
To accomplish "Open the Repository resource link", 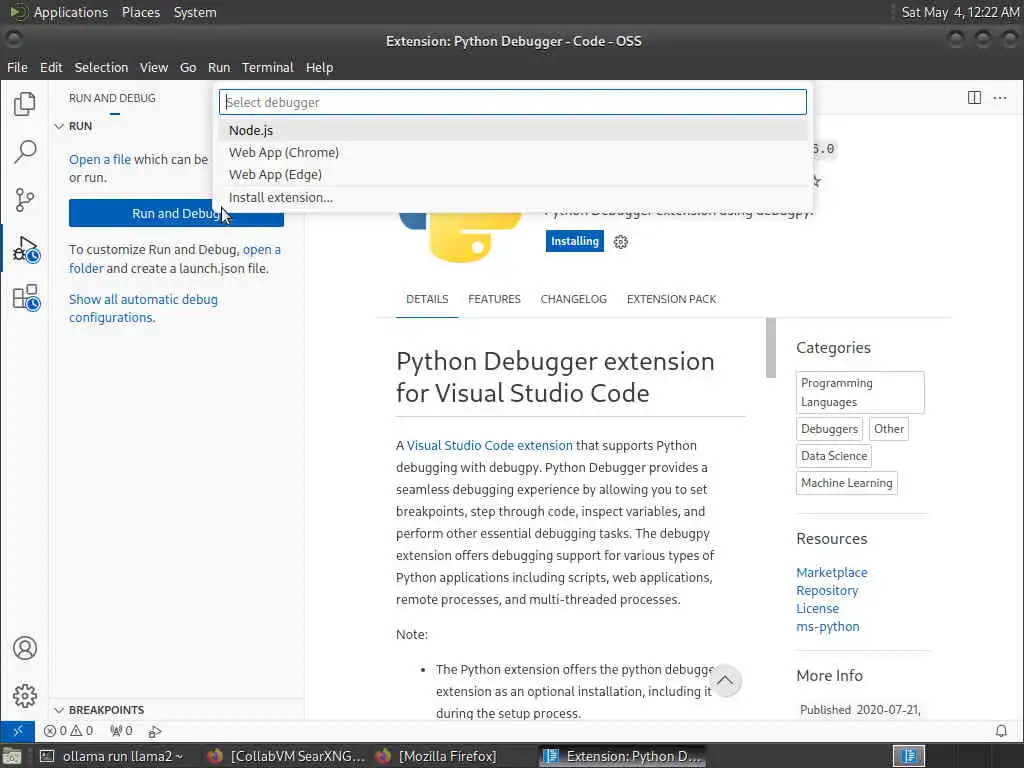I will (x=827, y=590).
